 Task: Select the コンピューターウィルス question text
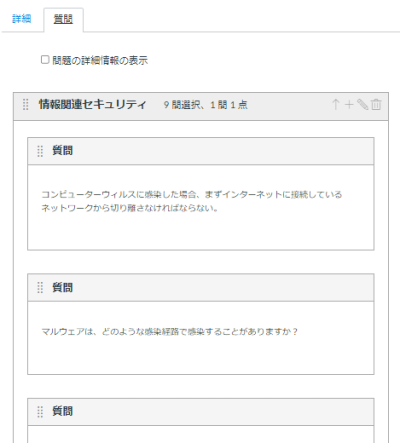(x=192, y=201)
